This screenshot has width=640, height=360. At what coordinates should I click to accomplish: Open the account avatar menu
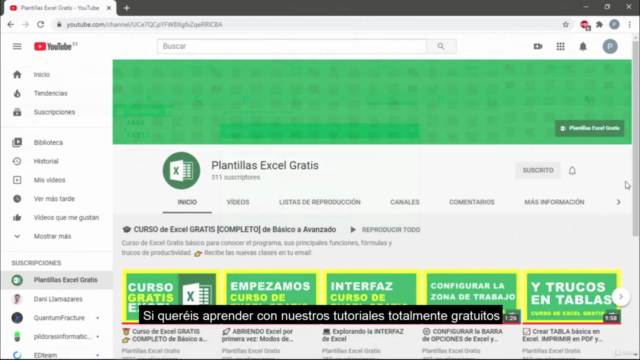click(610, 47)
